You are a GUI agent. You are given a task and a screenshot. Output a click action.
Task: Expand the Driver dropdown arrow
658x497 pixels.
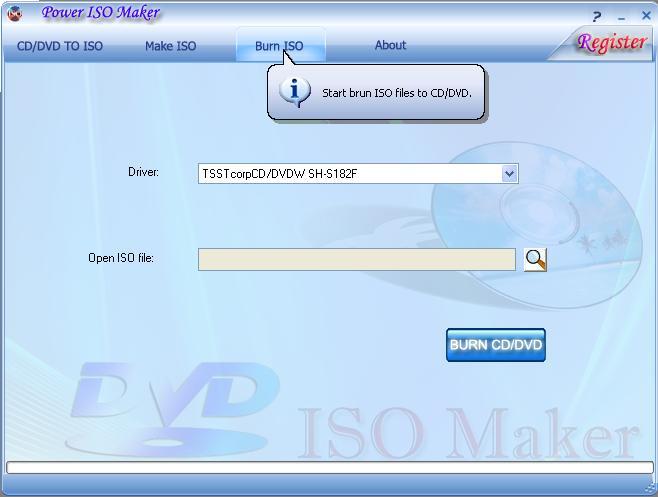pos(509,173)
